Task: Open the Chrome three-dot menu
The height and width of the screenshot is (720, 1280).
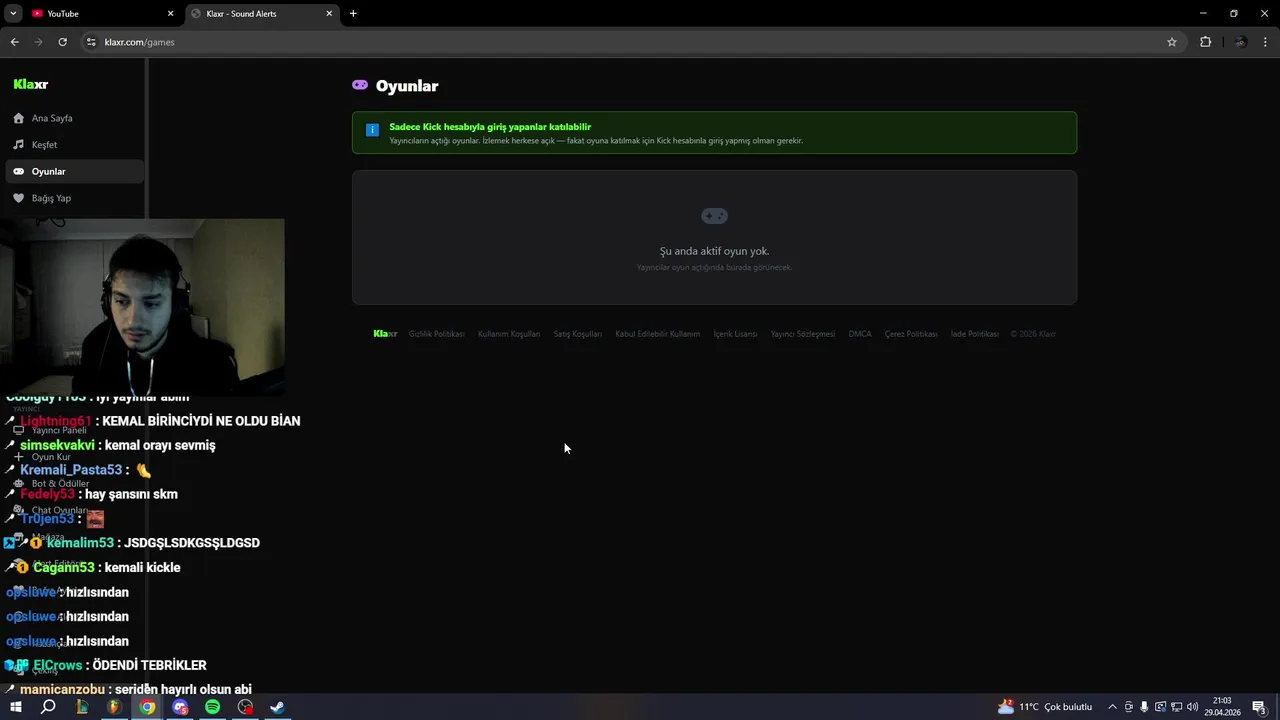Action: [x=1266, y=42]
